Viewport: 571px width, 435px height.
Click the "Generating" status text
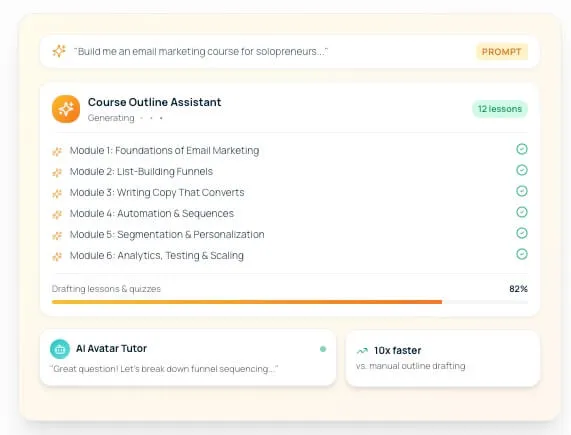coord(111,118)
